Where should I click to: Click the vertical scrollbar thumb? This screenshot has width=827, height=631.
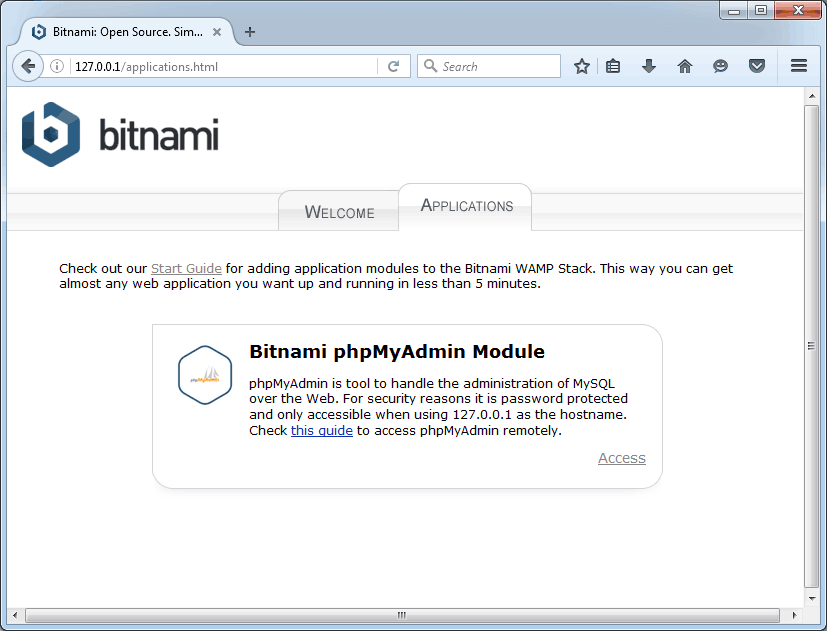click(812, 346)
